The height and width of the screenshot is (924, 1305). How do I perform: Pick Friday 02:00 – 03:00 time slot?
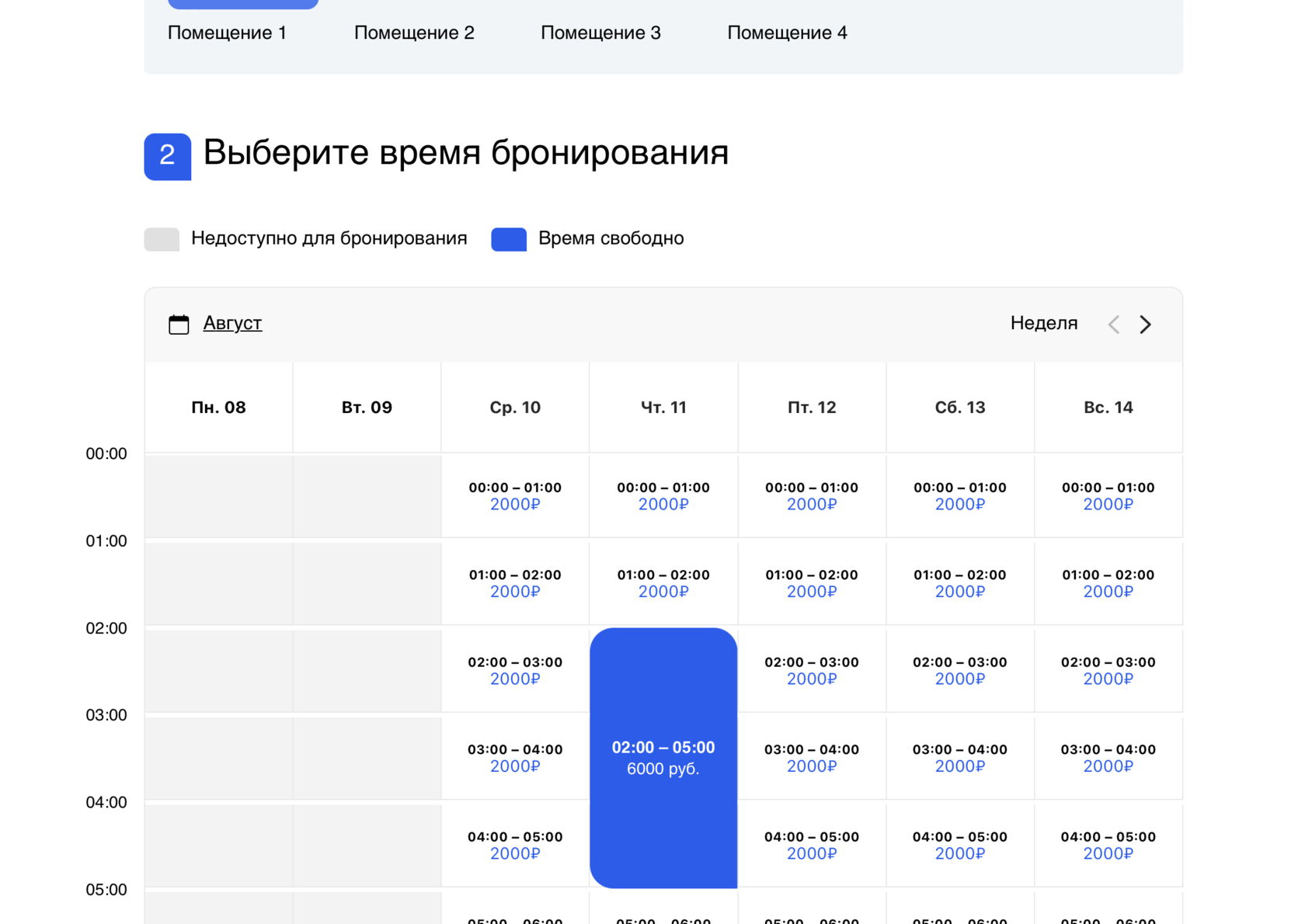tap(812, 671)
